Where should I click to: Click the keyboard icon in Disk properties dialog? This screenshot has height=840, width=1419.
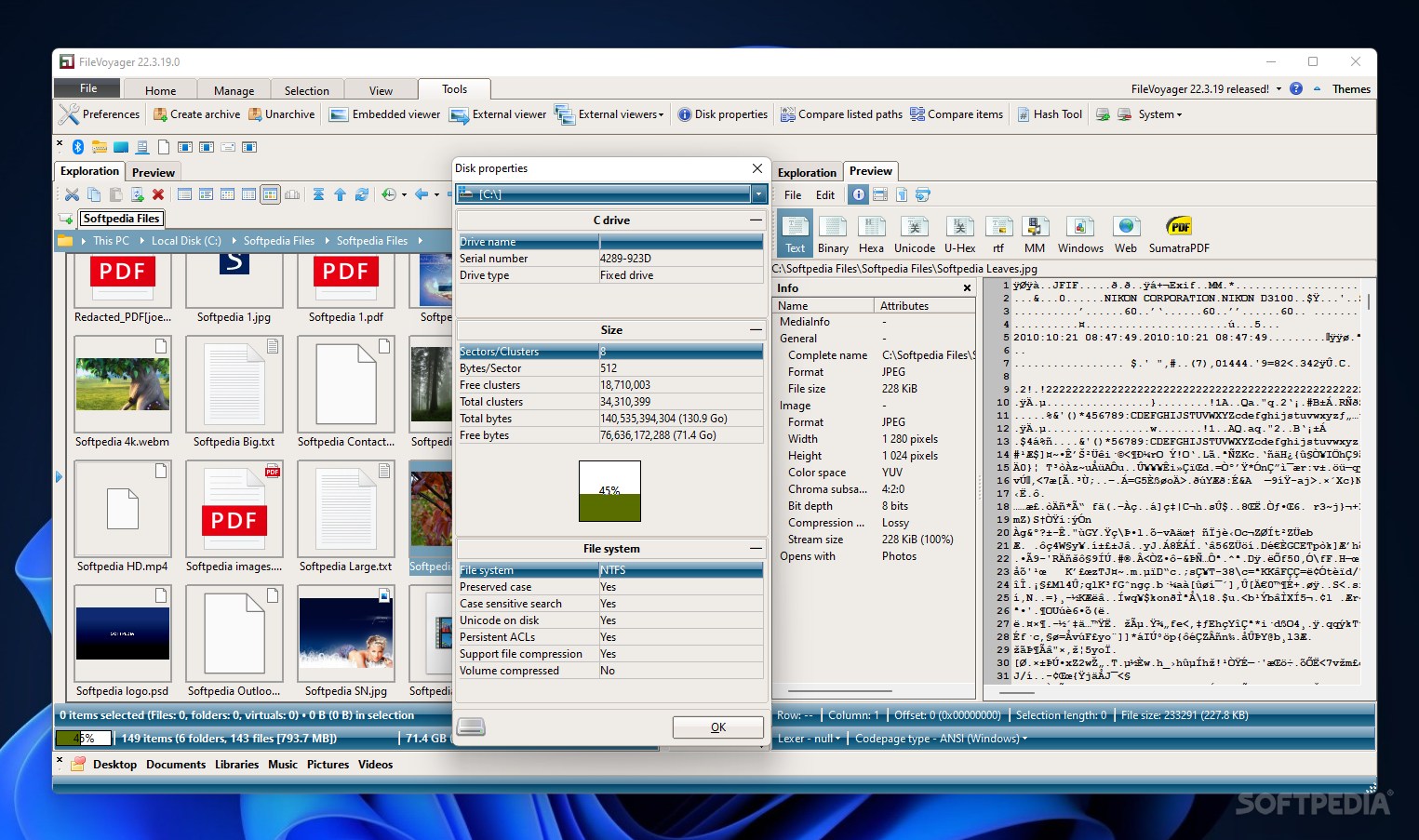point(471,727)
